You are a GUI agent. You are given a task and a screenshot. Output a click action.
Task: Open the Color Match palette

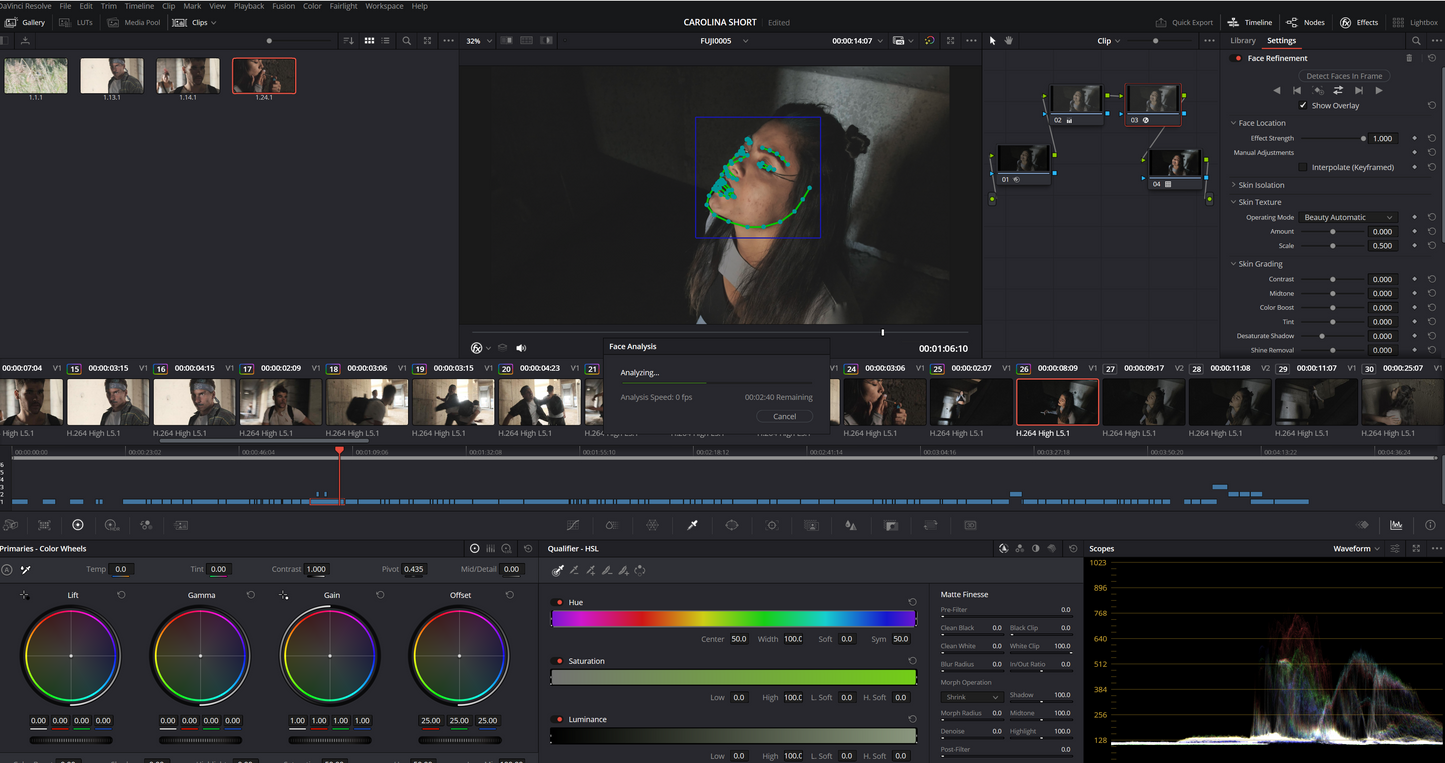[44, 525]
